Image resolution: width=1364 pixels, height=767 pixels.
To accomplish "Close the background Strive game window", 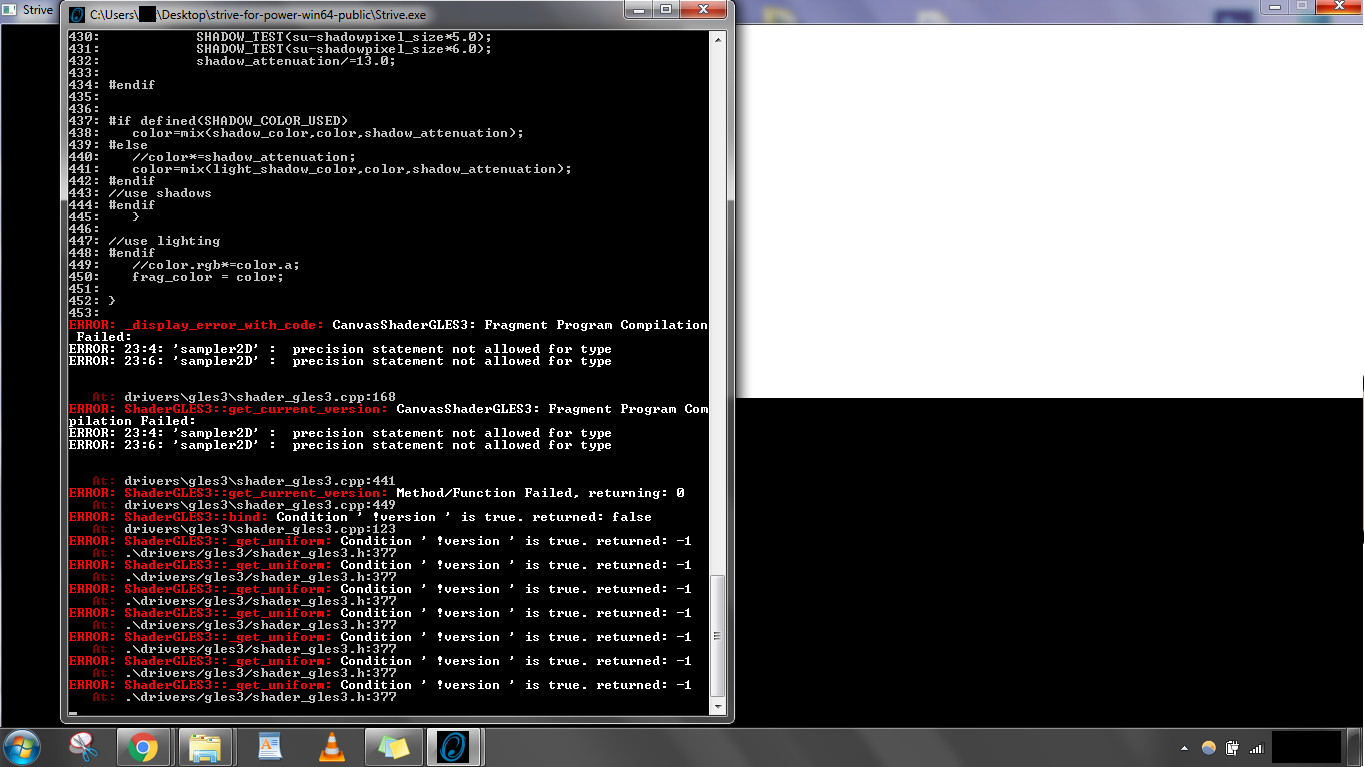I will pos(1338,6).
